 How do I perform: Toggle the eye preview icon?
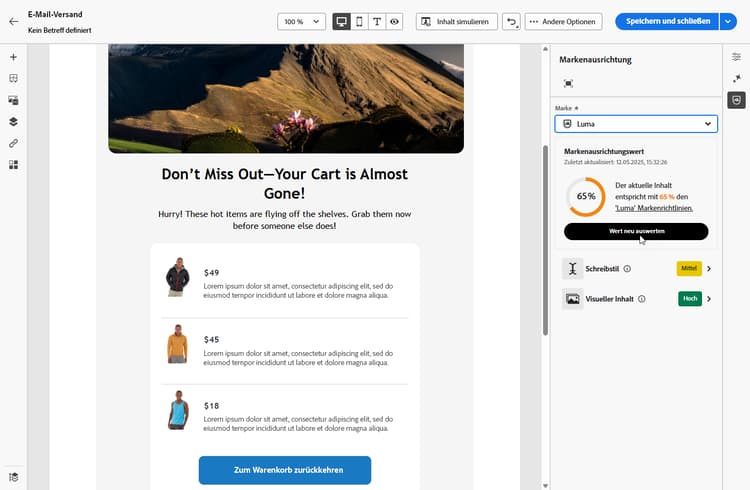(x=394, y=22)
